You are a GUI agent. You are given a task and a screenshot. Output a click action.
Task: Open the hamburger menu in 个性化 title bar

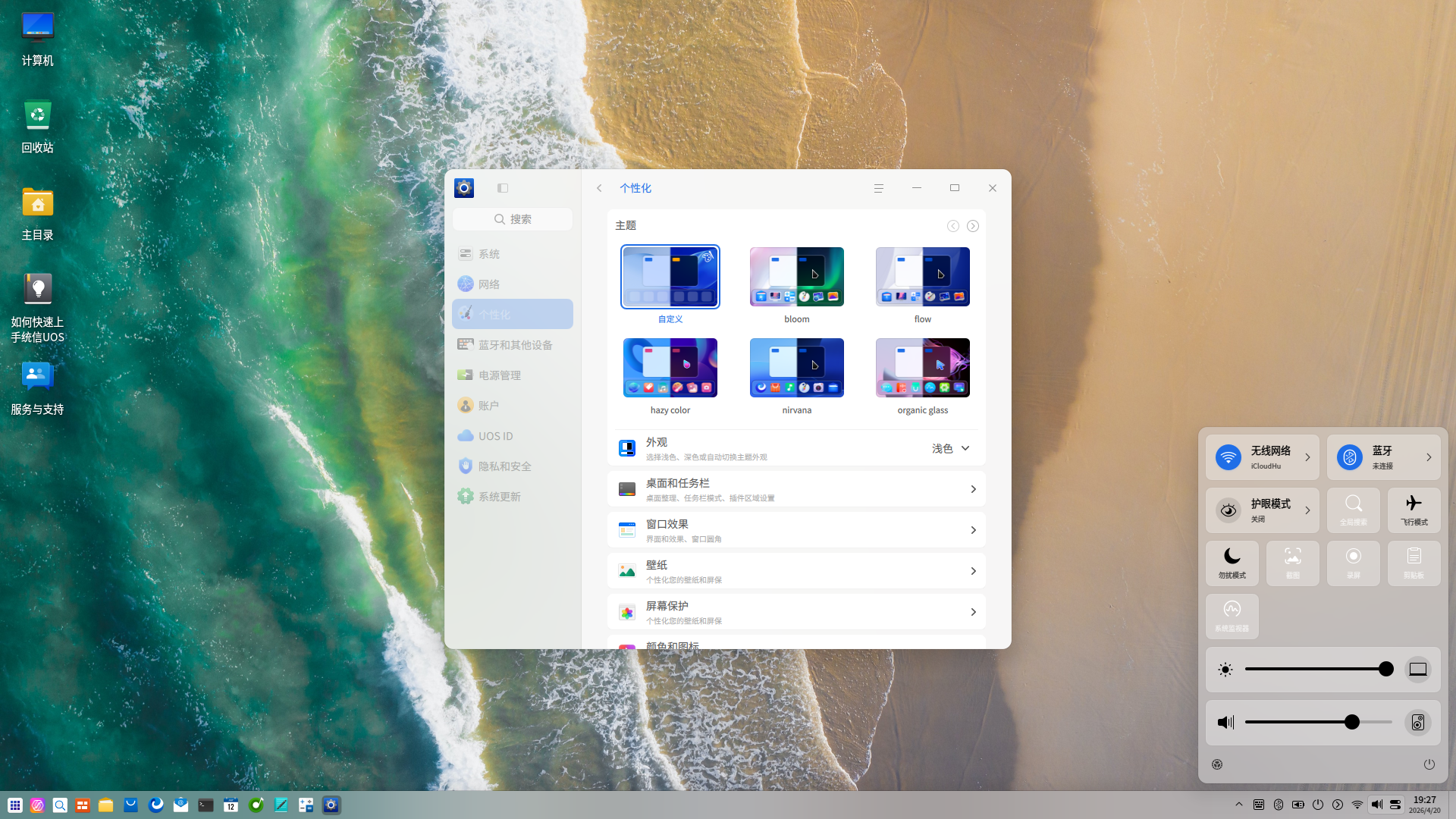coord(879,188)
